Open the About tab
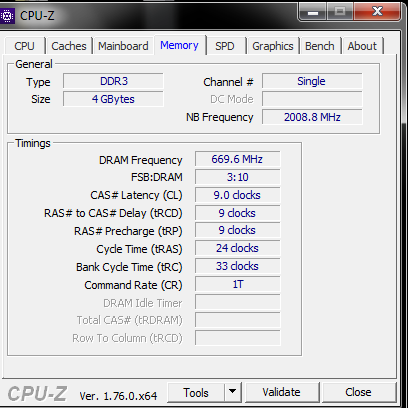This screenshot has height=408, width=408. click(x=362, y=46)
